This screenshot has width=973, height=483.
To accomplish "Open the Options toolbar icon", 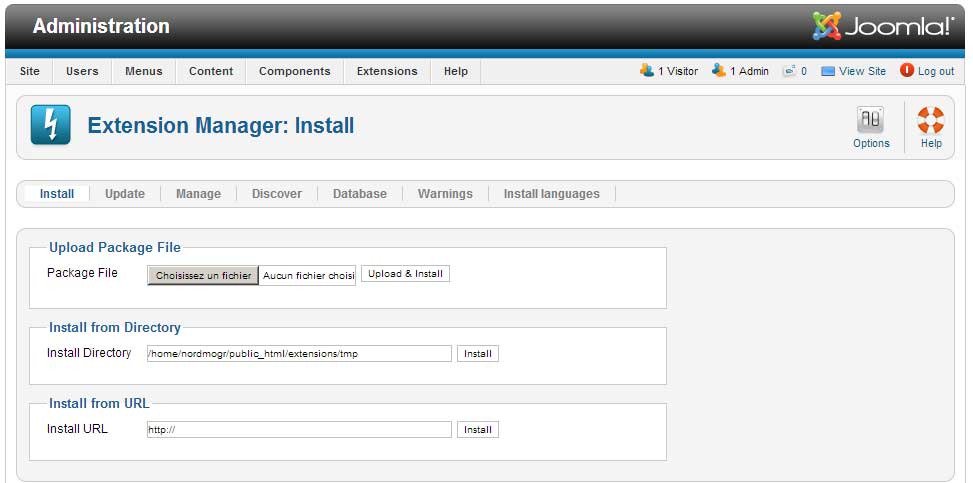I will pyautogui.click(x=871, y=120).
